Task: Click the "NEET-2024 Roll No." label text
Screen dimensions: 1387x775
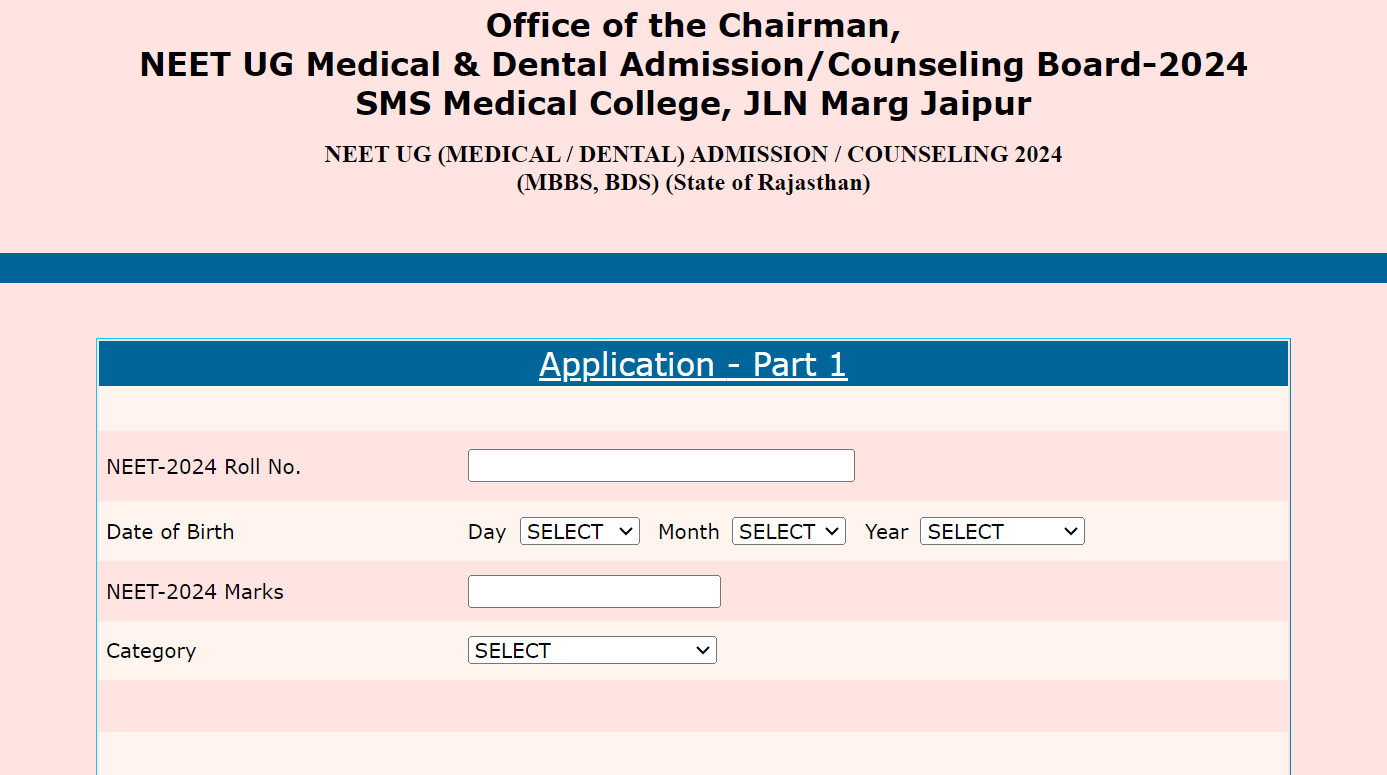Action: tap(203, 467)
